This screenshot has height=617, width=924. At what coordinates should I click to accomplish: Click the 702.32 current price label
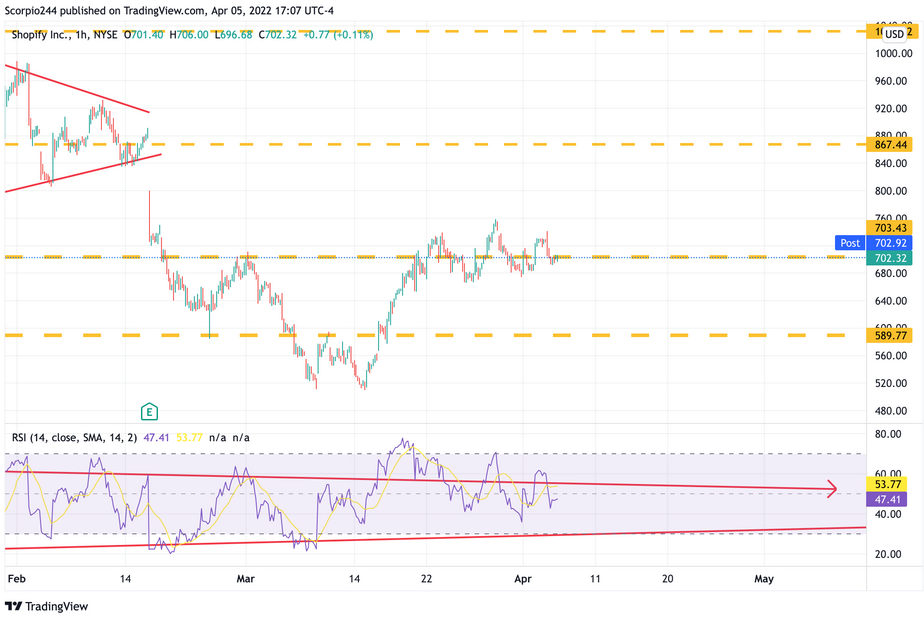pyautogui.click(x=890, y=258)
